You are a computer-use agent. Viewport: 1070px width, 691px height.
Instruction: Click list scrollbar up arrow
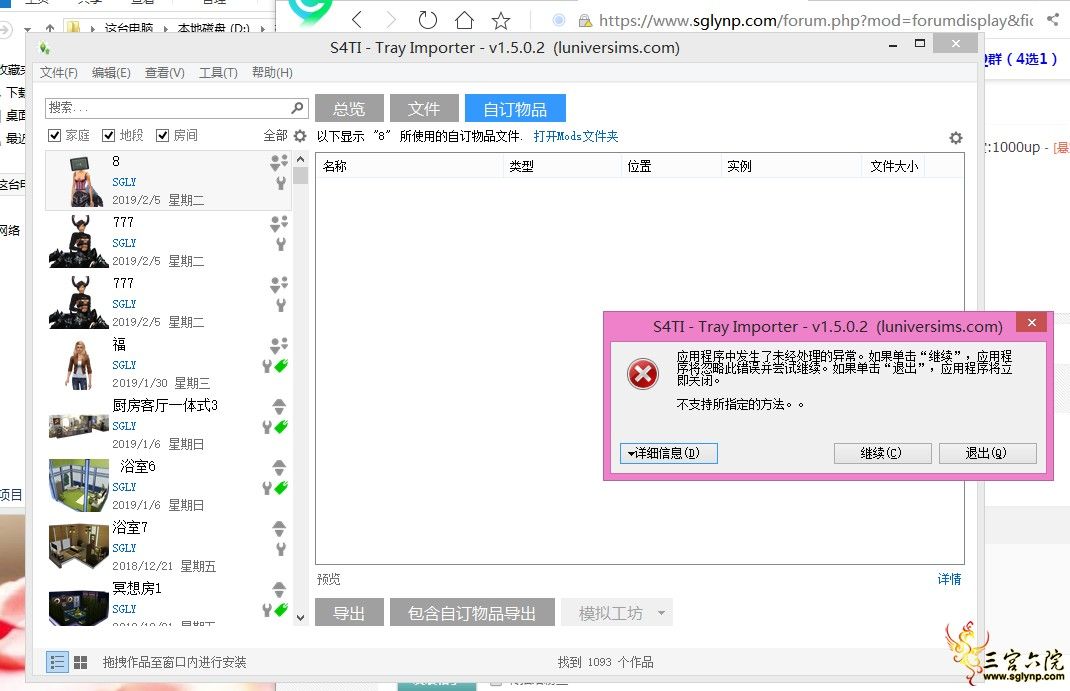(x=300, y=160)
